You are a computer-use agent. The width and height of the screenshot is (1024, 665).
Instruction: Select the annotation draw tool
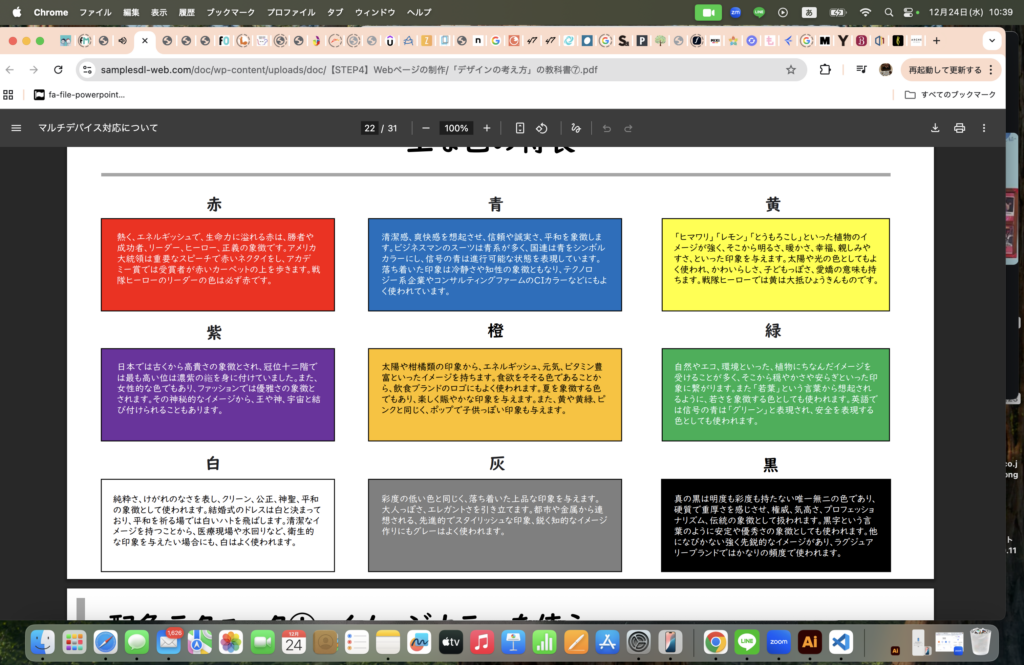[575, 128]
